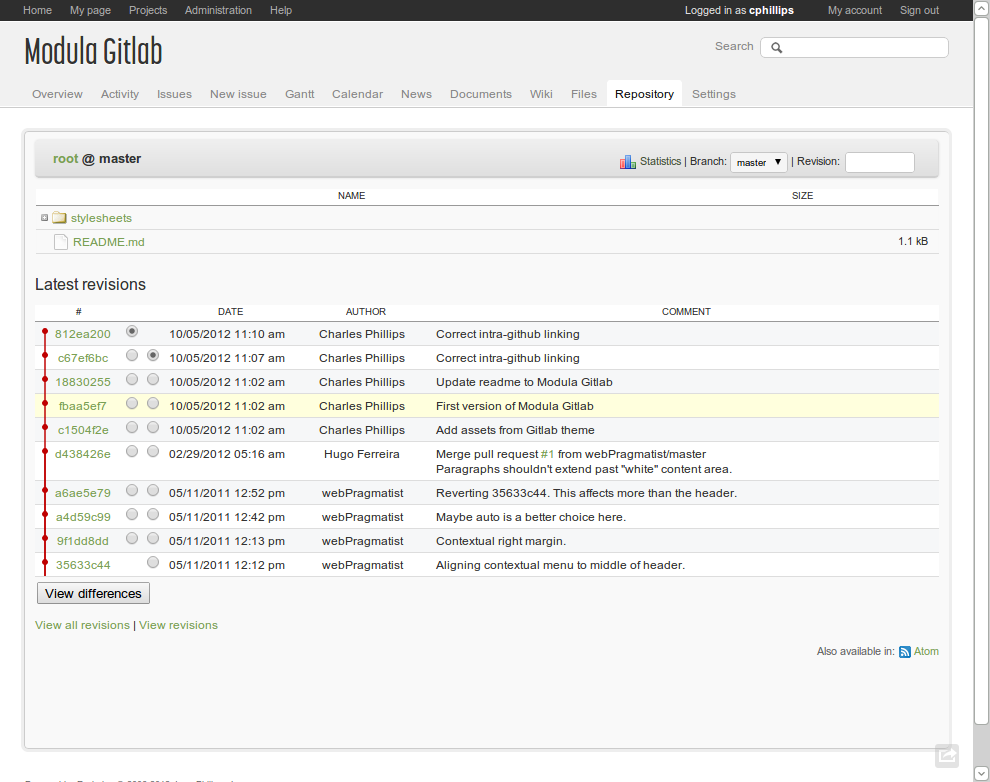Image resolution: width=990 pixels, height=782 pixels.
Task: Open repository Statistics chart icon
Action: (x=627, y=162)
